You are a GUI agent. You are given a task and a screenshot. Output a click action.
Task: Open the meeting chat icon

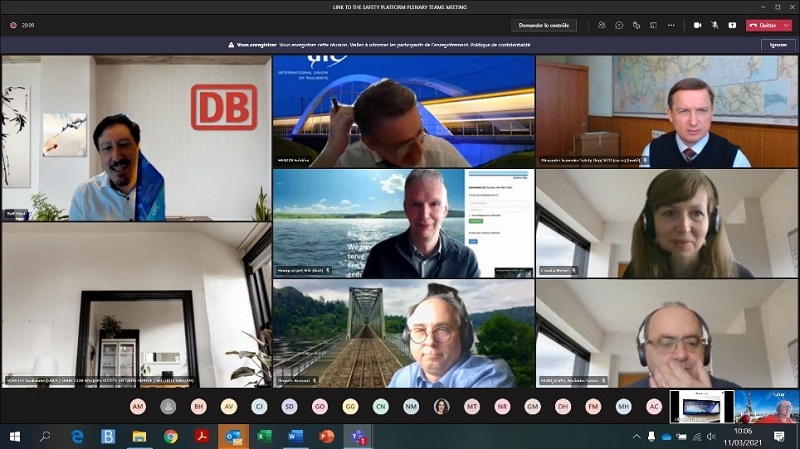pos(619,25)
